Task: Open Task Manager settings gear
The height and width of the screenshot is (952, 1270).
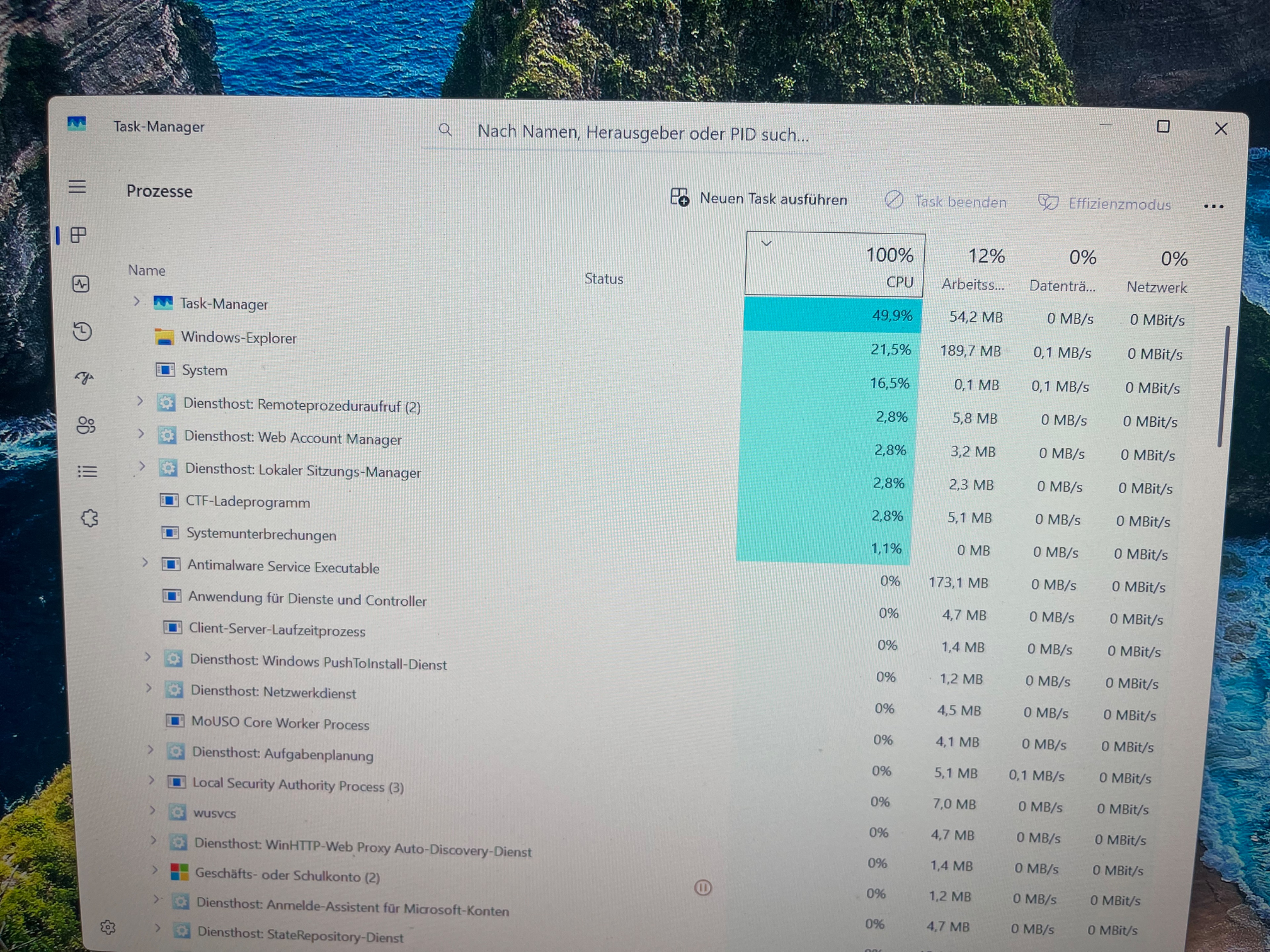Action: click(x=108, y=927)
